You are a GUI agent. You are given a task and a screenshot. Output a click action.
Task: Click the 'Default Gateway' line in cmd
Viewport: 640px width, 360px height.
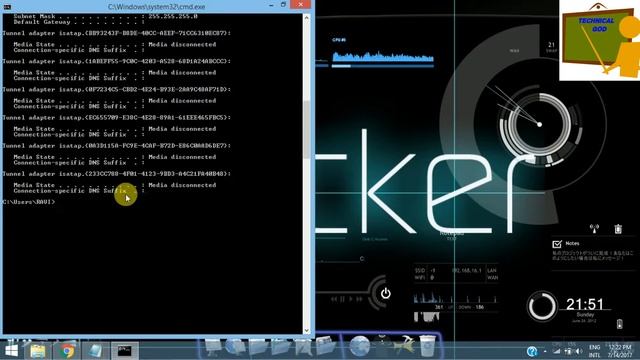(79, 22)
